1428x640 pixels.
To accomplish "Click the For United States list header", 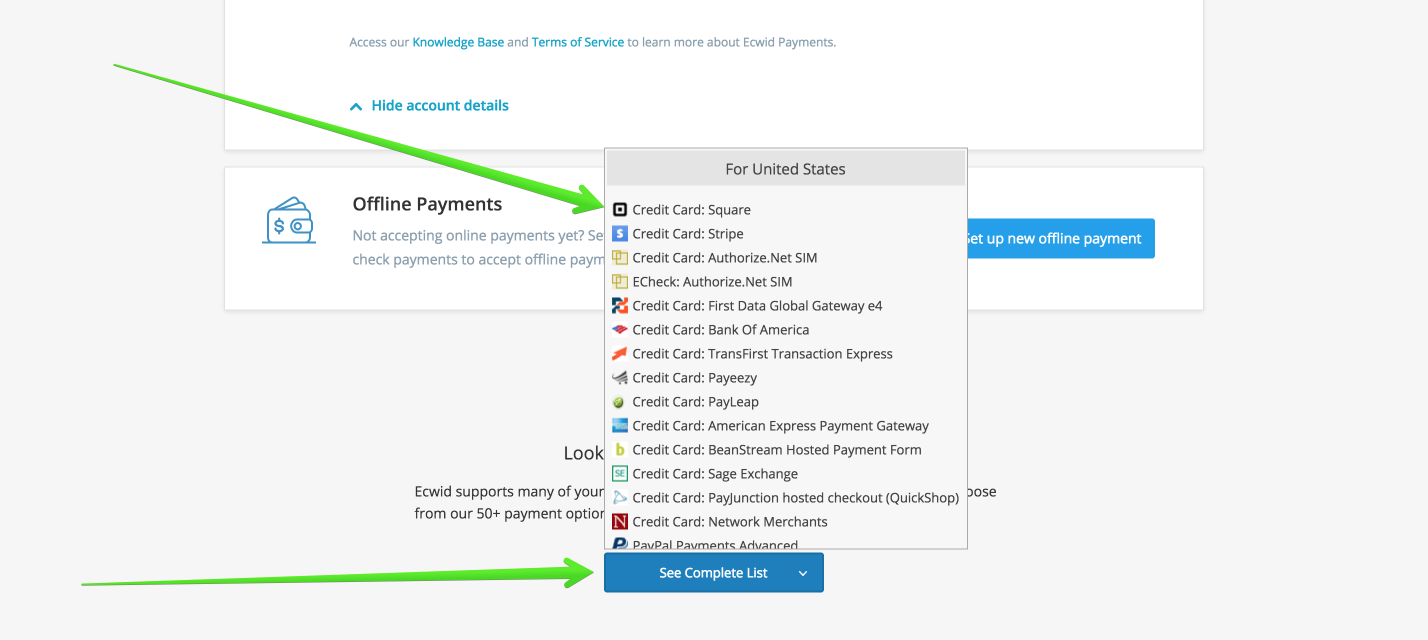I will [786, 169].
